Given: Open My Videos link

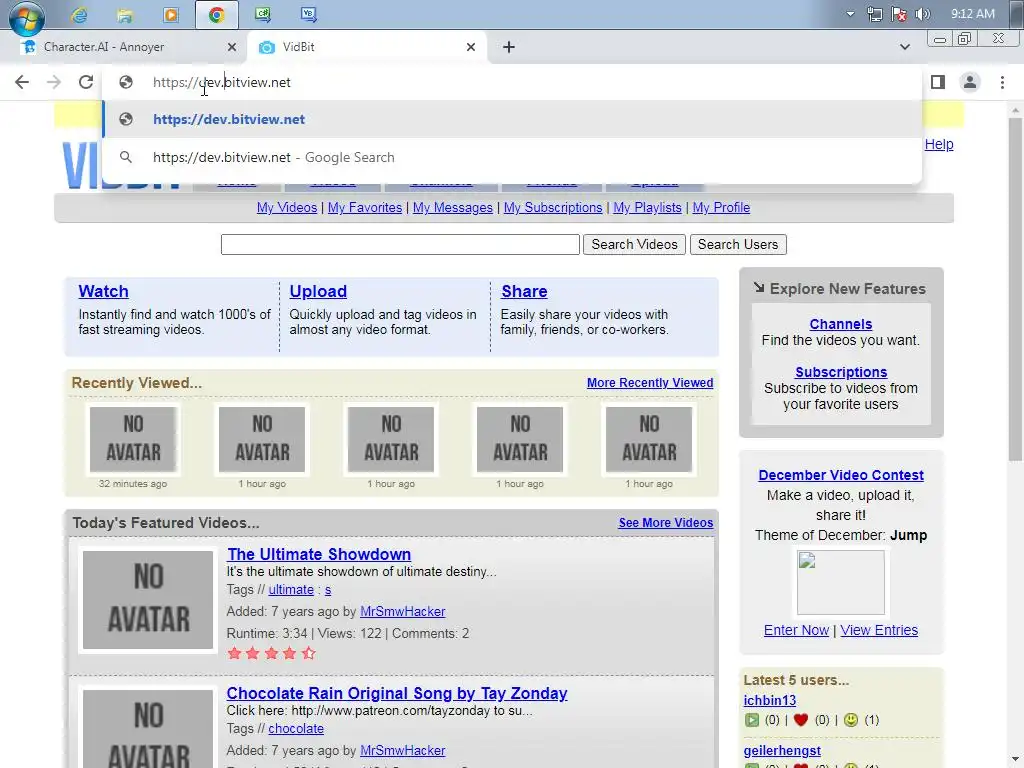Looking at the screenshot, I should tap(287, 208).
